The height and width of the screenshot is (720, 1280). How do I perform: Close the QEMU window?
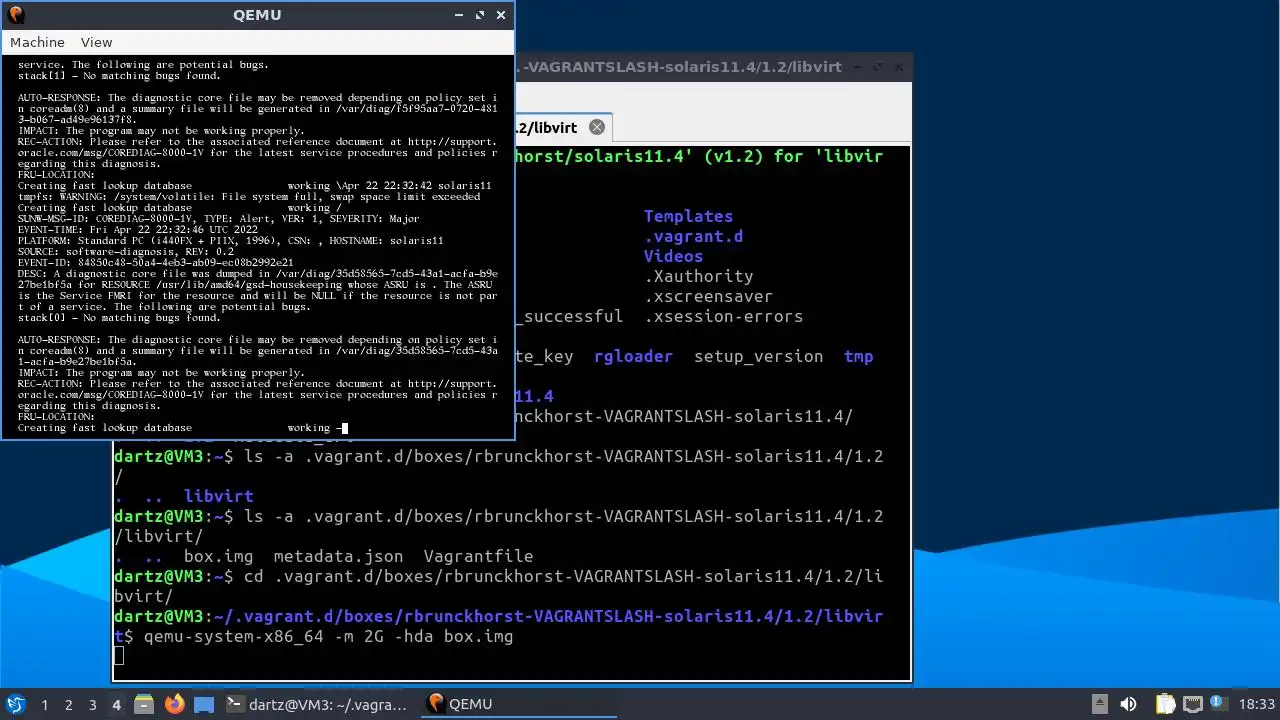[x=501, y=15]
